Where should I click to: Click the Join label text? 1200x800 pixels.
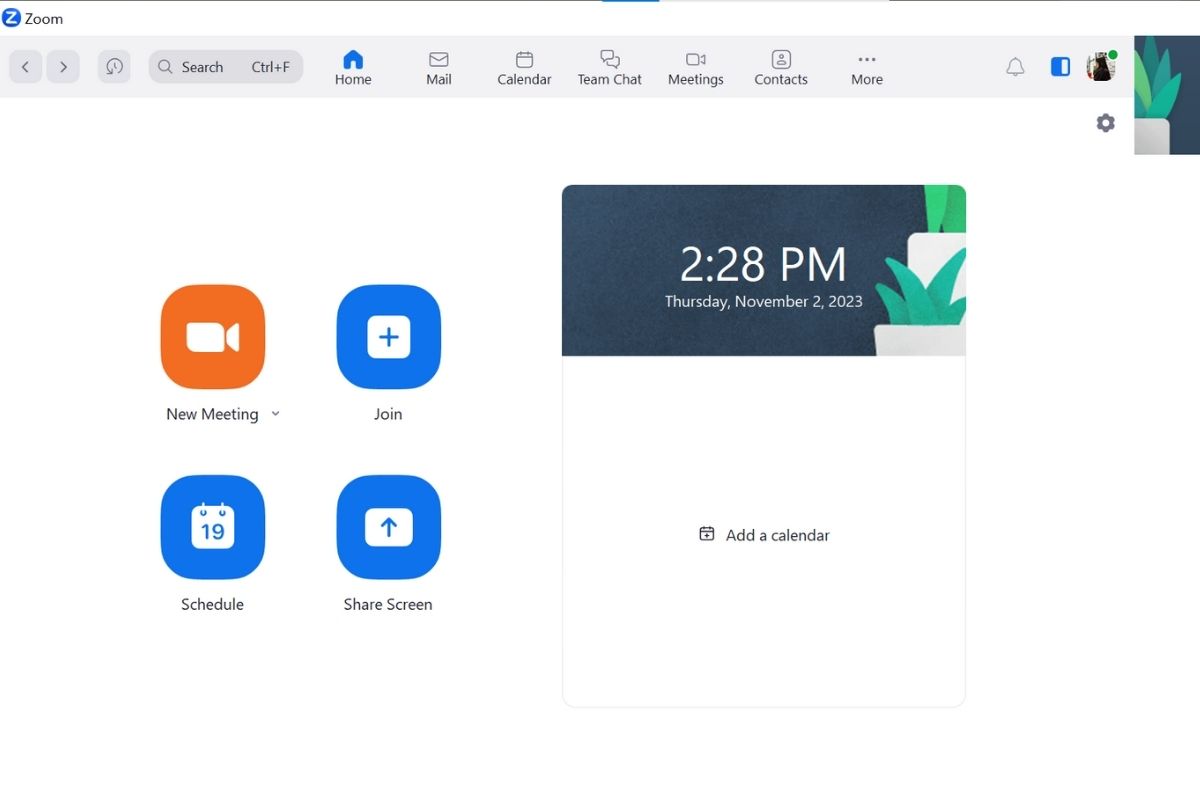coord(388,414)
